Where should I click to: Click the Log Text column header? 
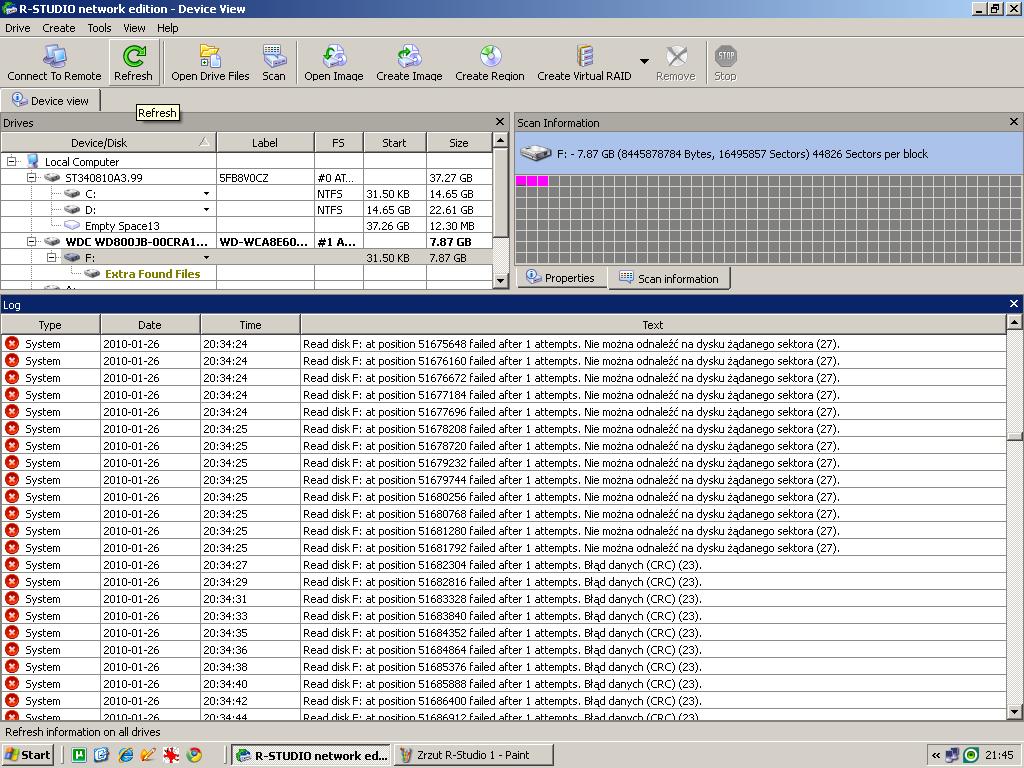point(653,325)
